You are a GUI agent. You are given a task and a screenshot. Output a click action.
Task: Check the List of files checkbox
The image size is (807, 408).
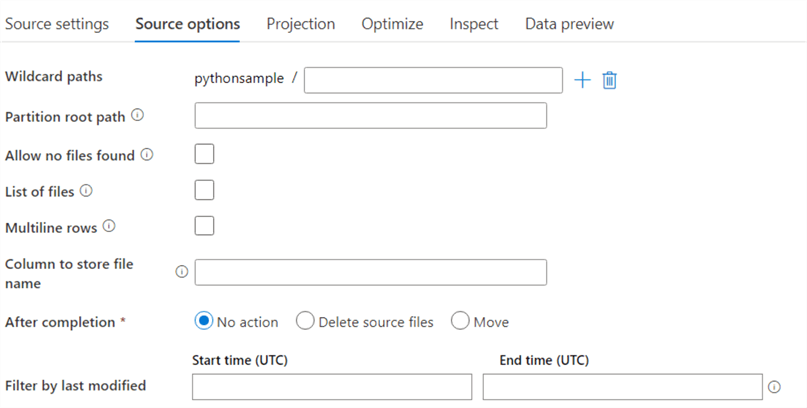[204, 190]
